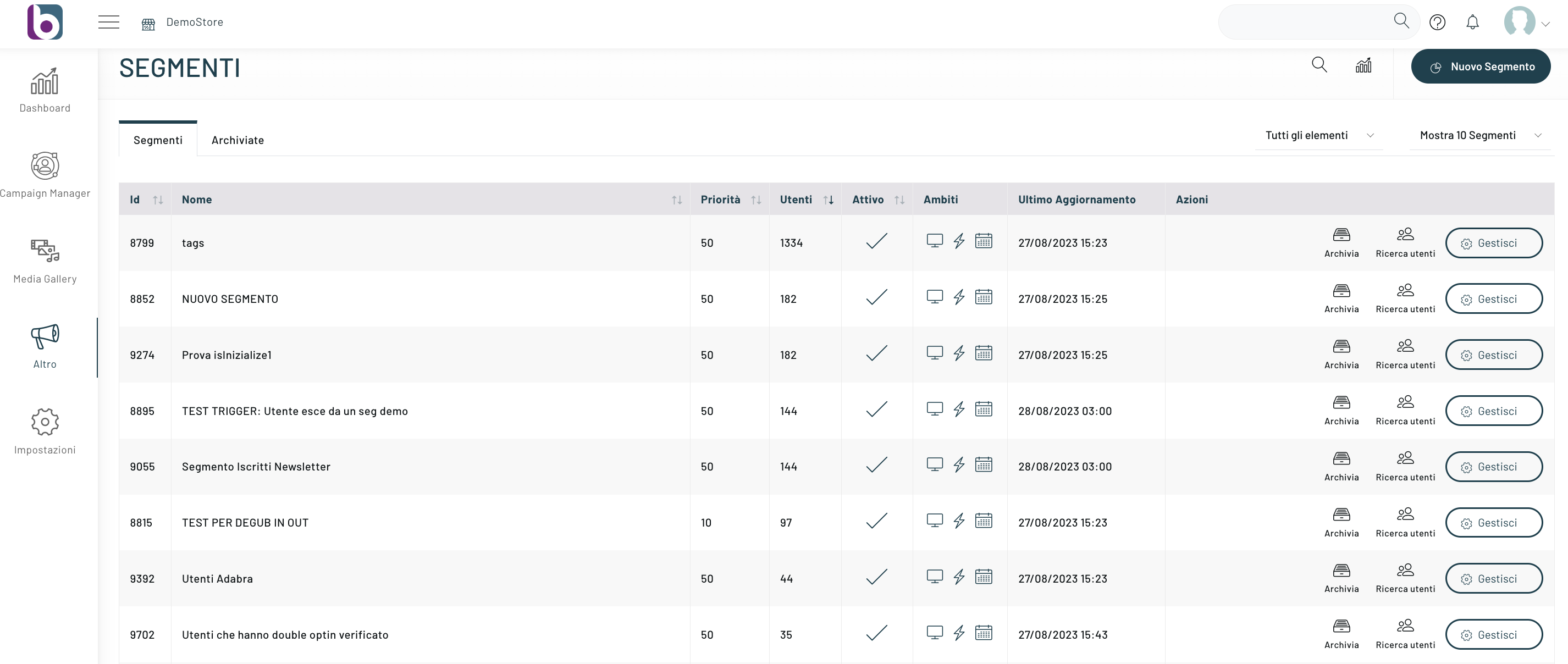Click the app logo
Image resolution: width=1568 pixels, height=664 pixels.
tap(45, 22)
